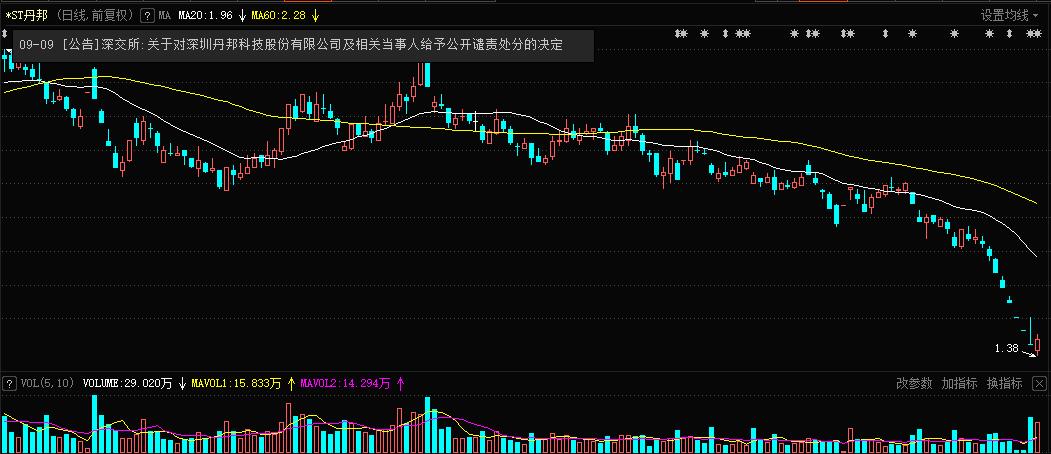Click the MA20:1.96 value

[205, 15]
